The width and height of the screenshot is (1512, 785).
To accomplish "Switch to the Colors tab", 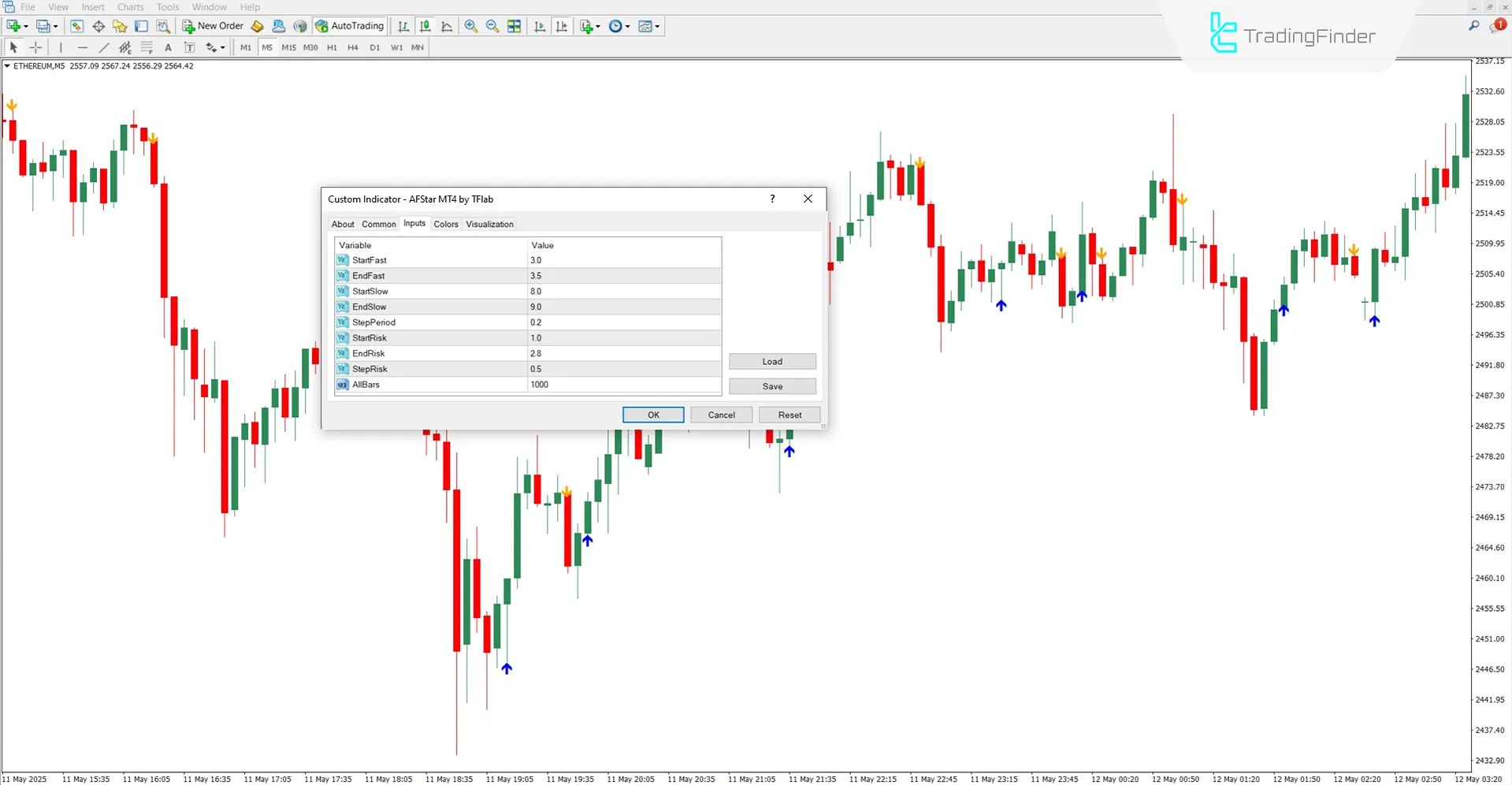I will tap(445, 224).
